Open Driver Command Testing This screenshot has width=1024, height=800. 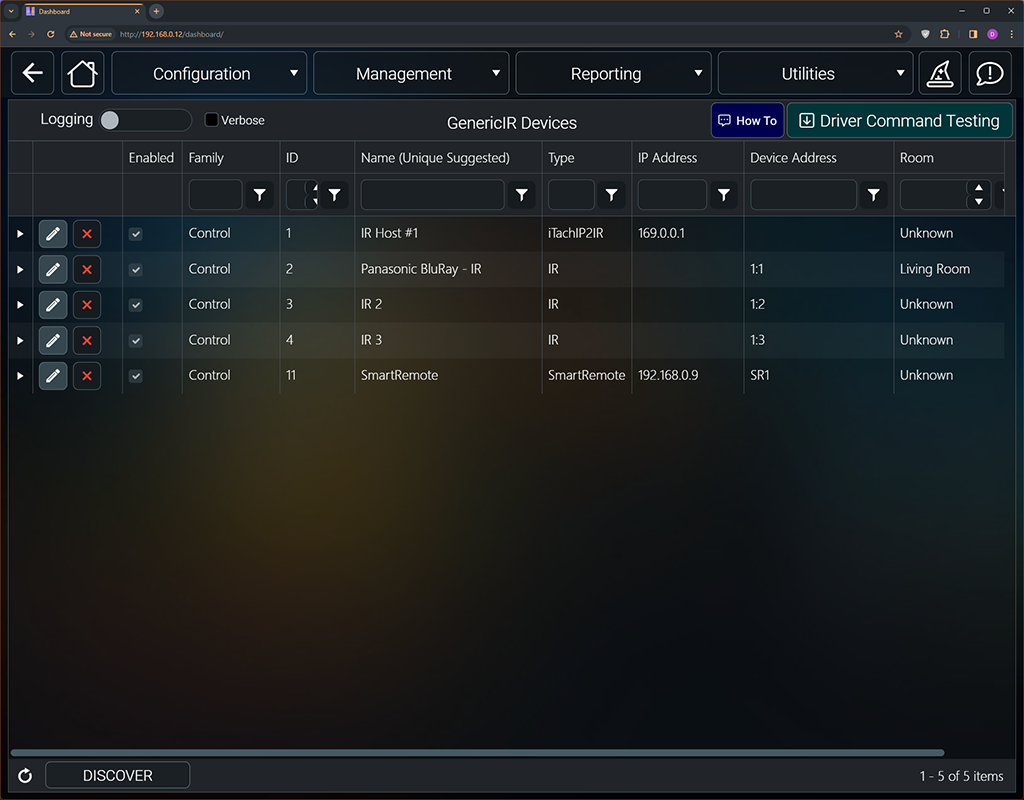[900, 120]
